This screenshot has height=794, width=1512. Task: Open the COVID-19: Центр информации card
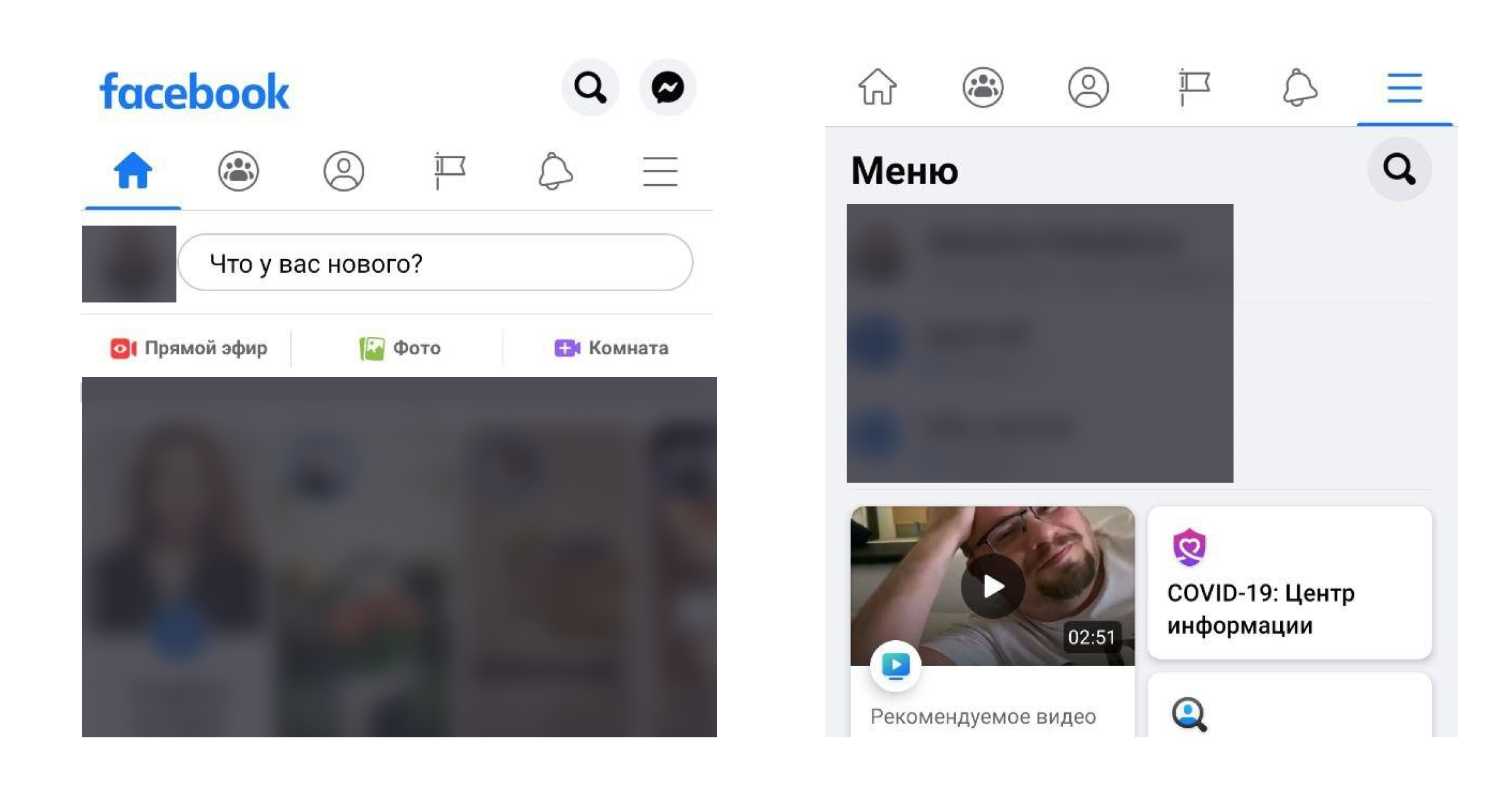pos(1290,583)
